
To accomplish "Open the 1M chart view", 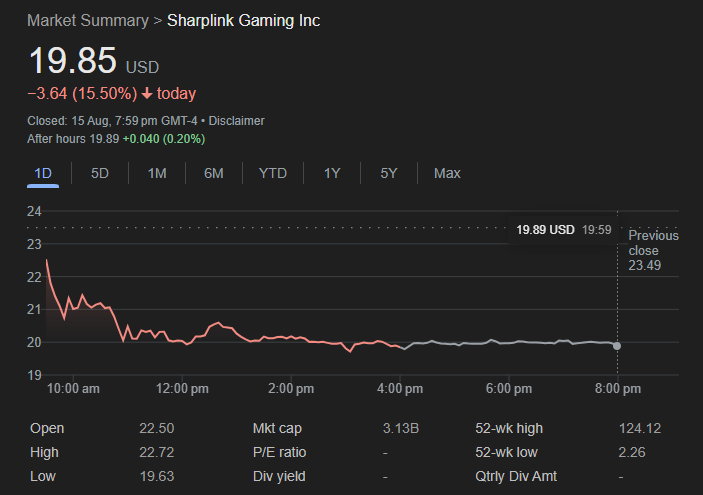I will point(157,173).
